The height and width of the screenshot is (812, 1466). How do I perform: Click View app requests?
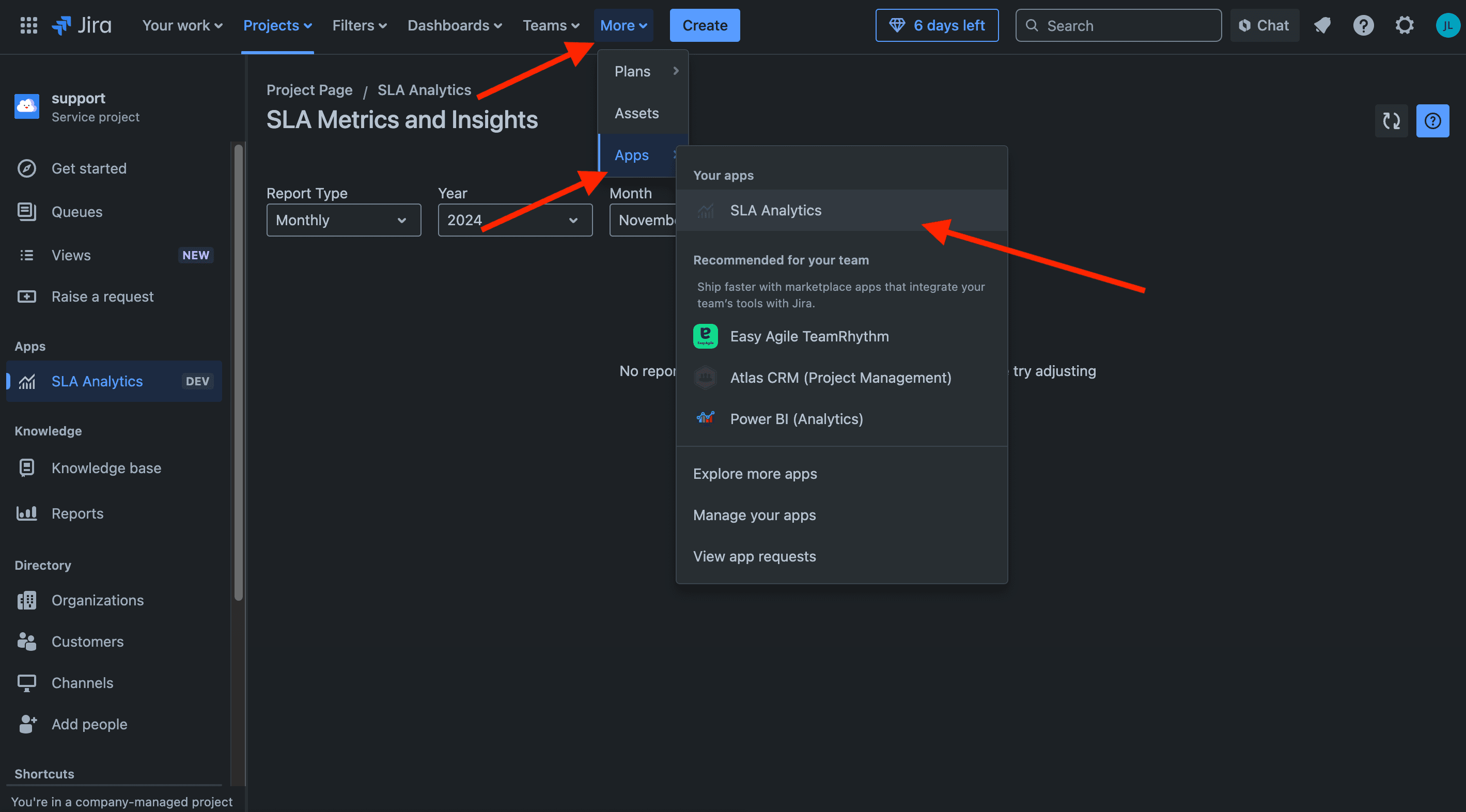pyautogui.click(x=841, y=556)
